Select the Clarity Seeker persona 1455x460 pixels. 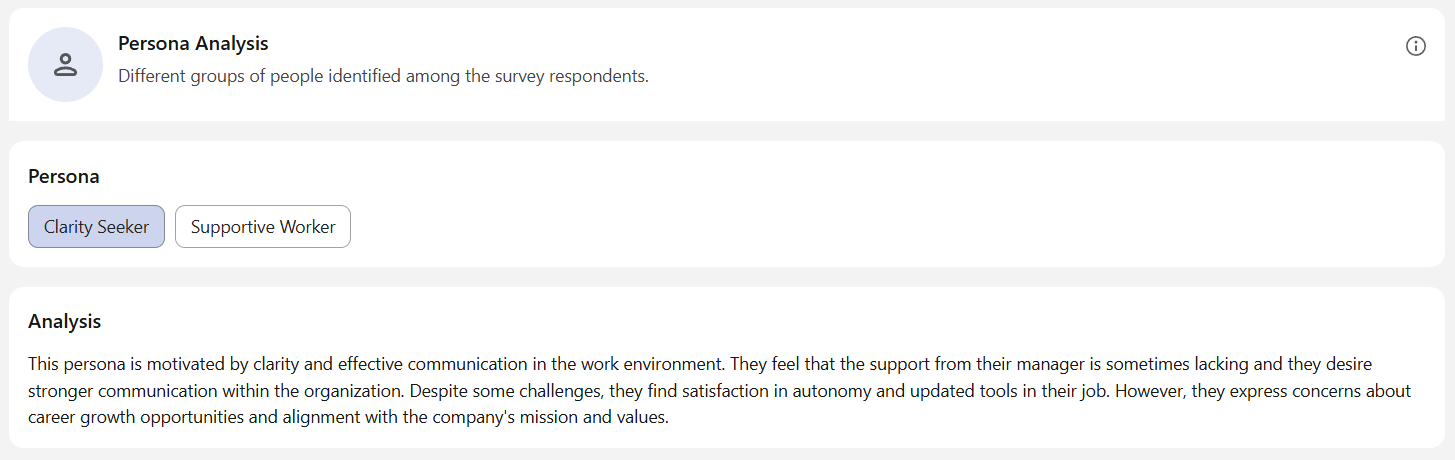96,227
